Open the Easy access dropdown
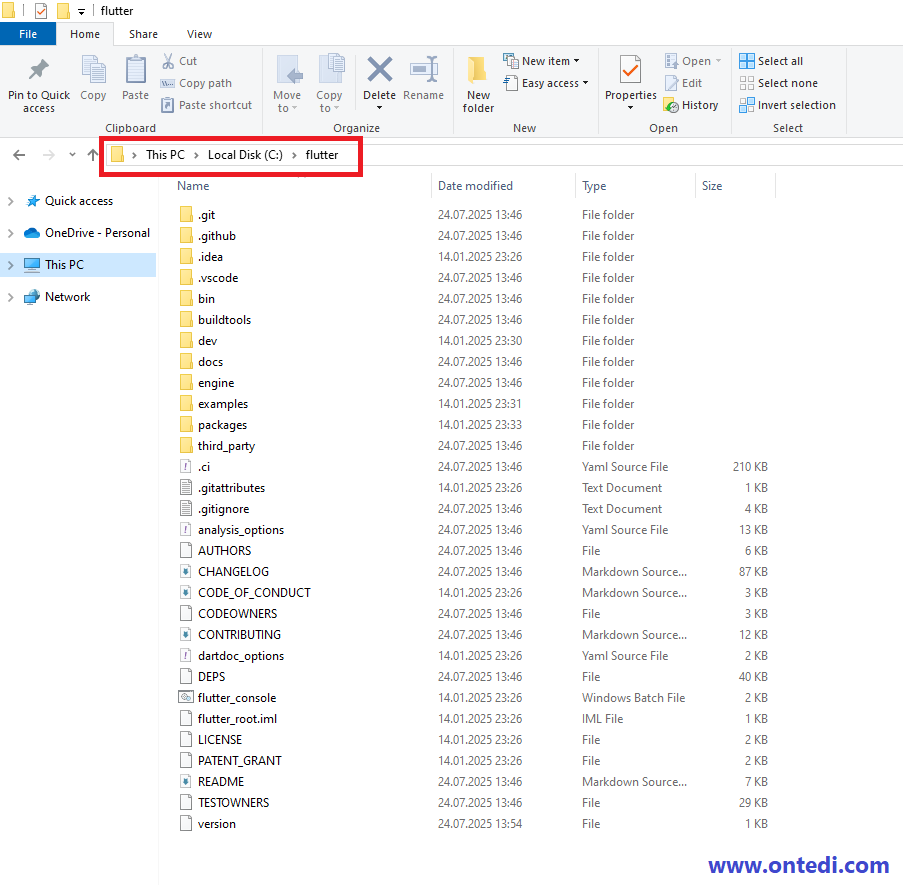The width and height of the screenshot is (903, 885). pos(546,83)
